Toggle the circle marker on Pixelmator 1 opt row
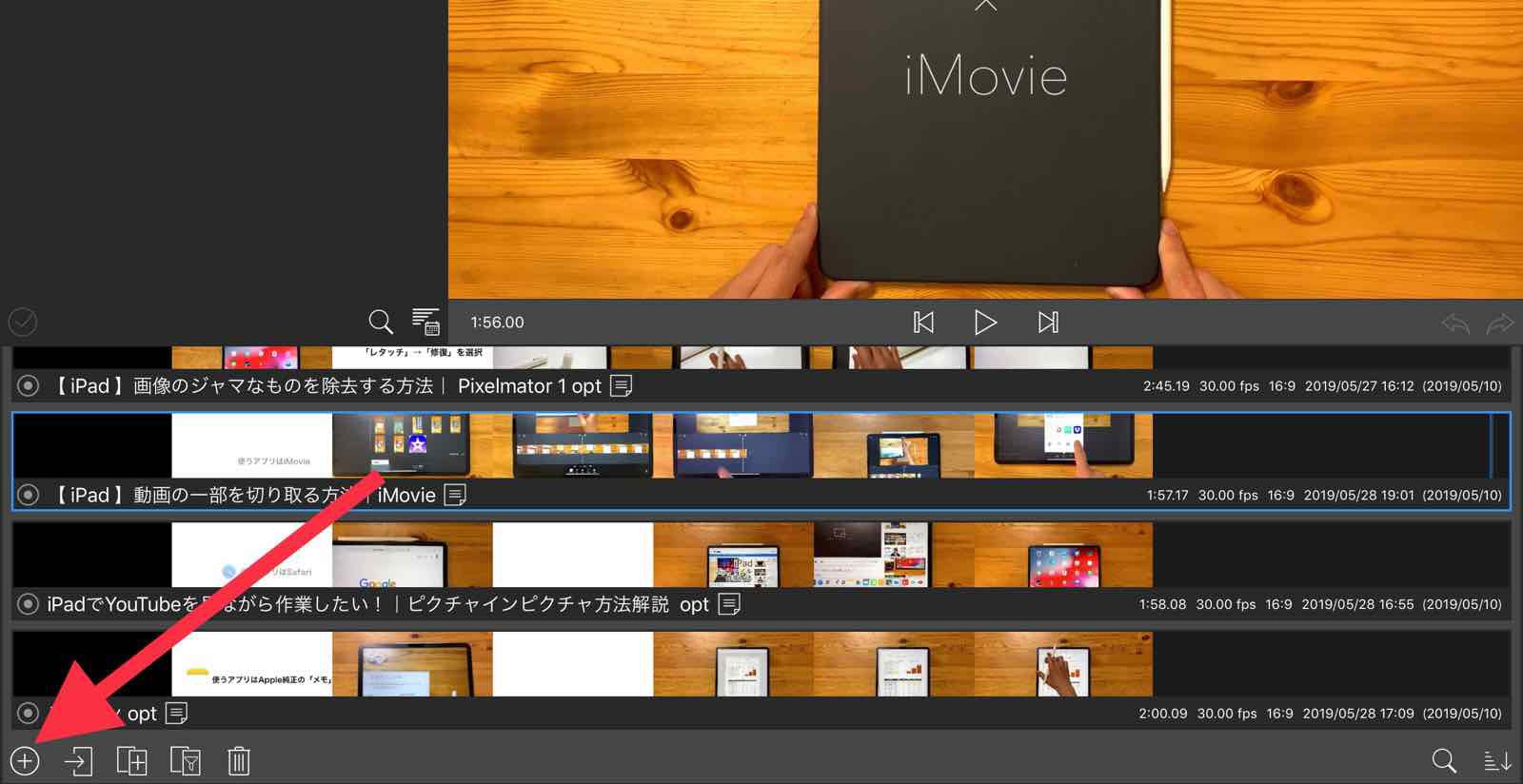This screenshot has height=784, width=1523. pyautogui.click(x=29, y=386)
